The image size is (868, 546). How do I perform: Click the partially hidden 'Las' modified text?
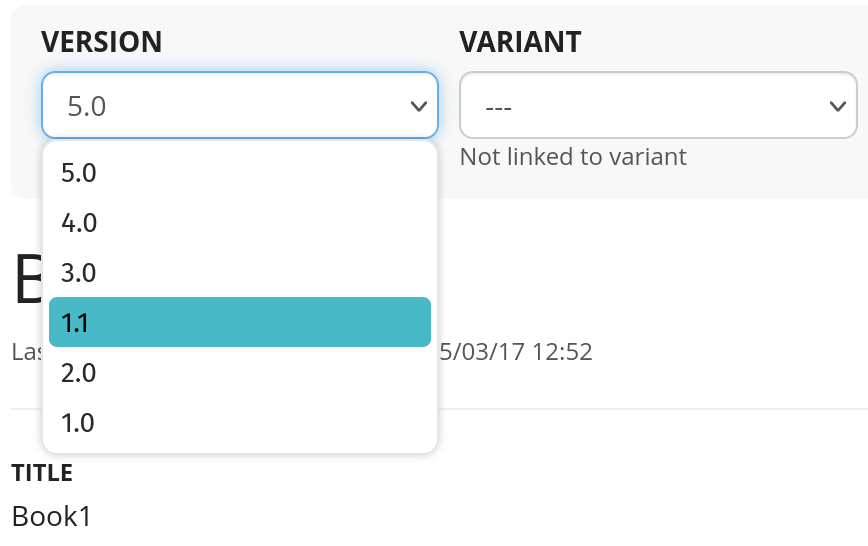25,352
